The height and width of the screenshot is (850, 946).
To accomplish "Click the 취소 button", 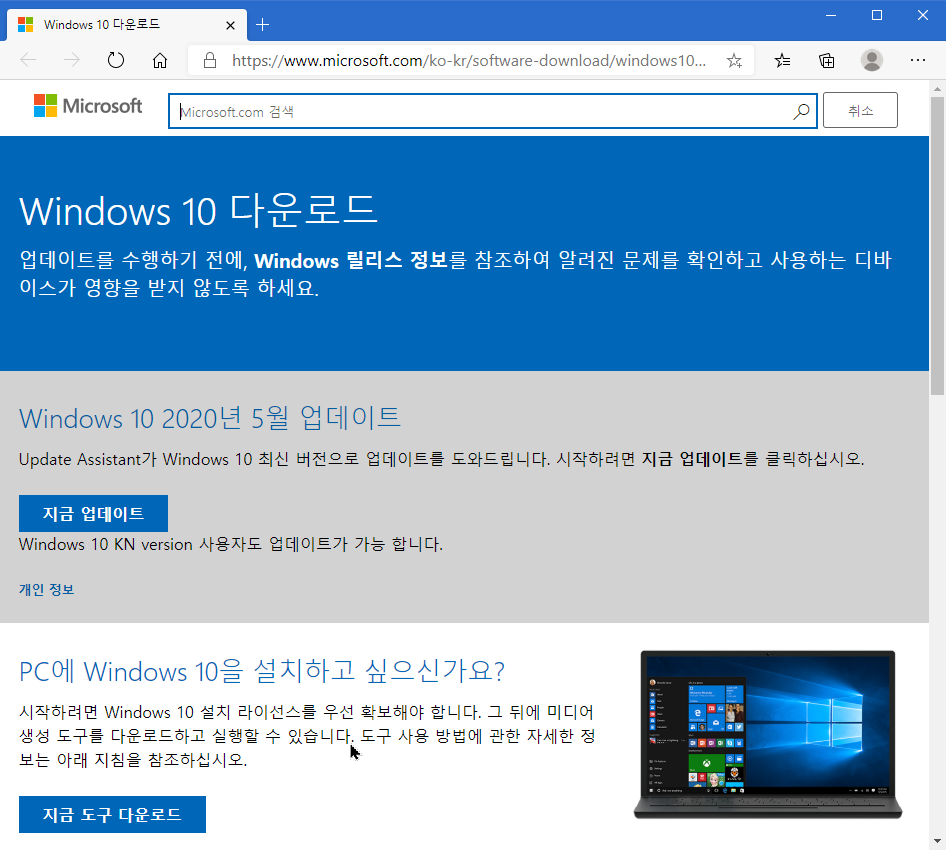I will (860, 110).
